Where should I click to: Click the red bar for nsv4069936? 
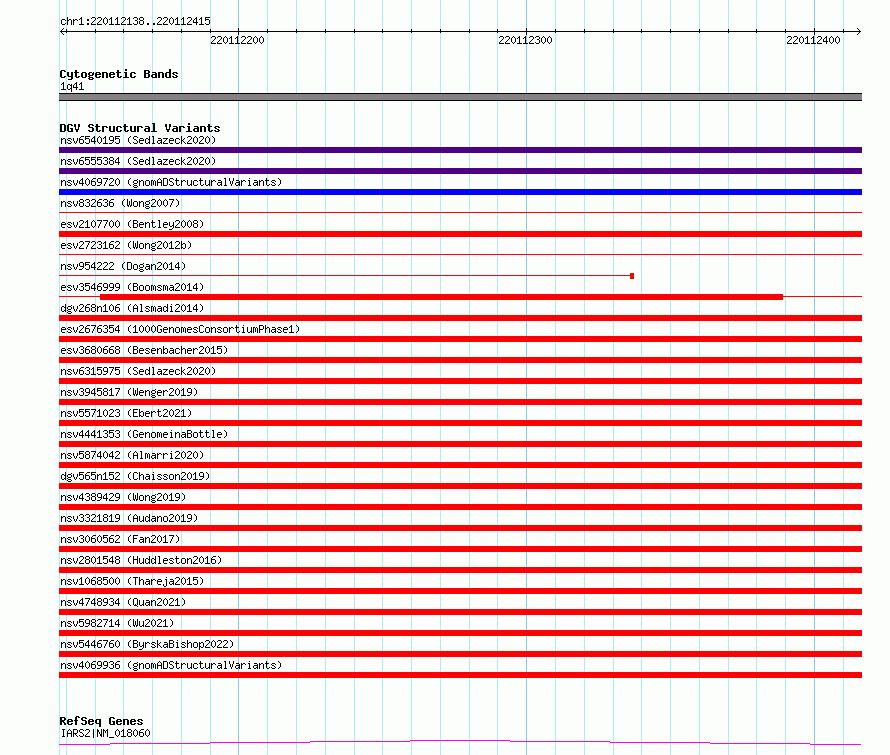click(460, 675)
